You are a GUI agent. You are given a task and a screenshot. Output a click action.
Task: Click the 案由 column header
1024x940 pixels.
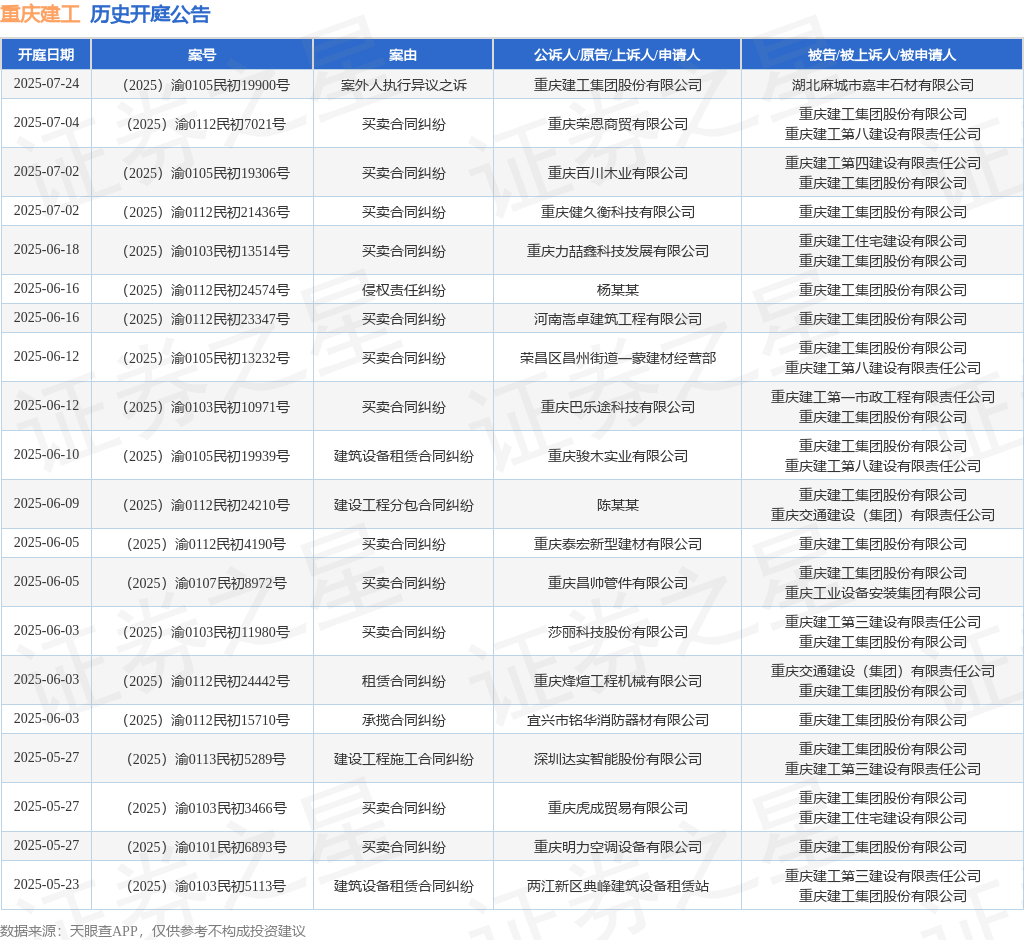coord(403,55)
